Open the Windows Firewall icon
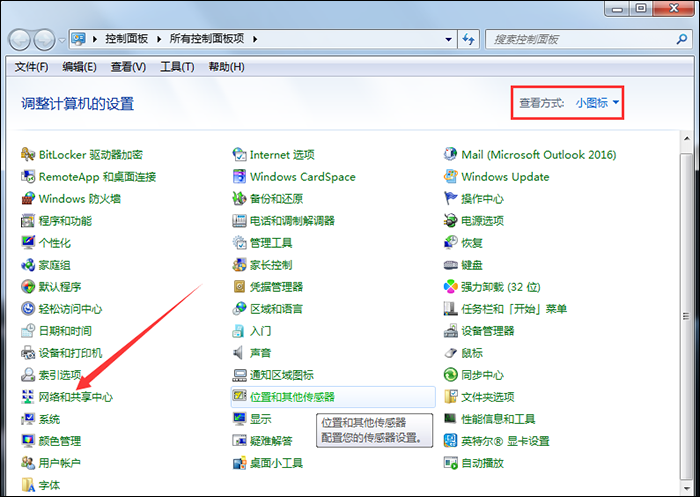 (x=28, y=199)
